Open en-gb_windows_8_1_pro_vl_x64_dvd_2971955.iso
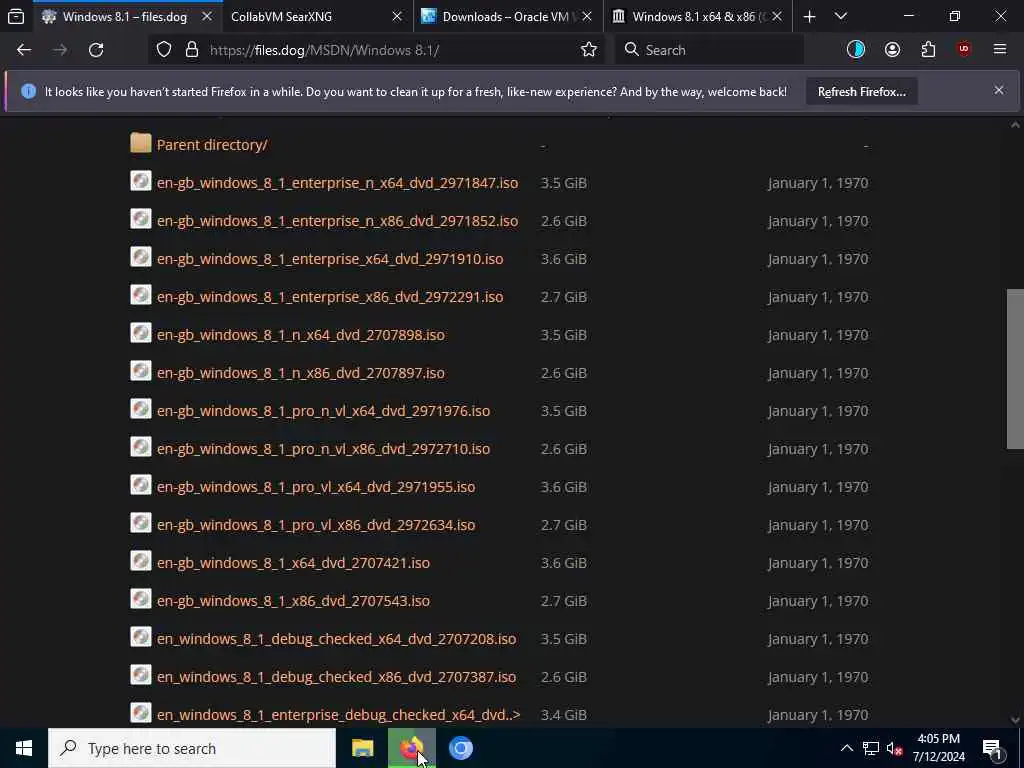 pyautogui.click(x=316, y=487)
